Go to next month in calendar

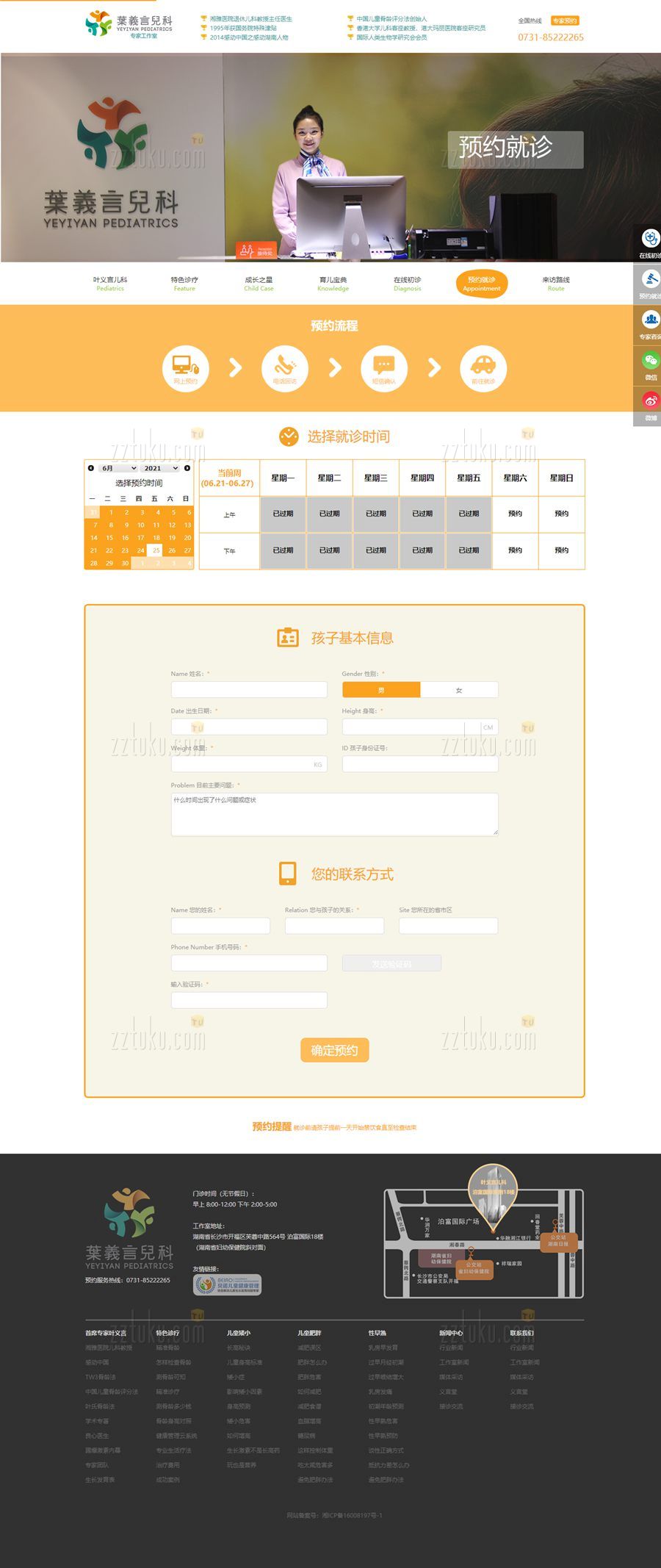(x=187, y=468)
